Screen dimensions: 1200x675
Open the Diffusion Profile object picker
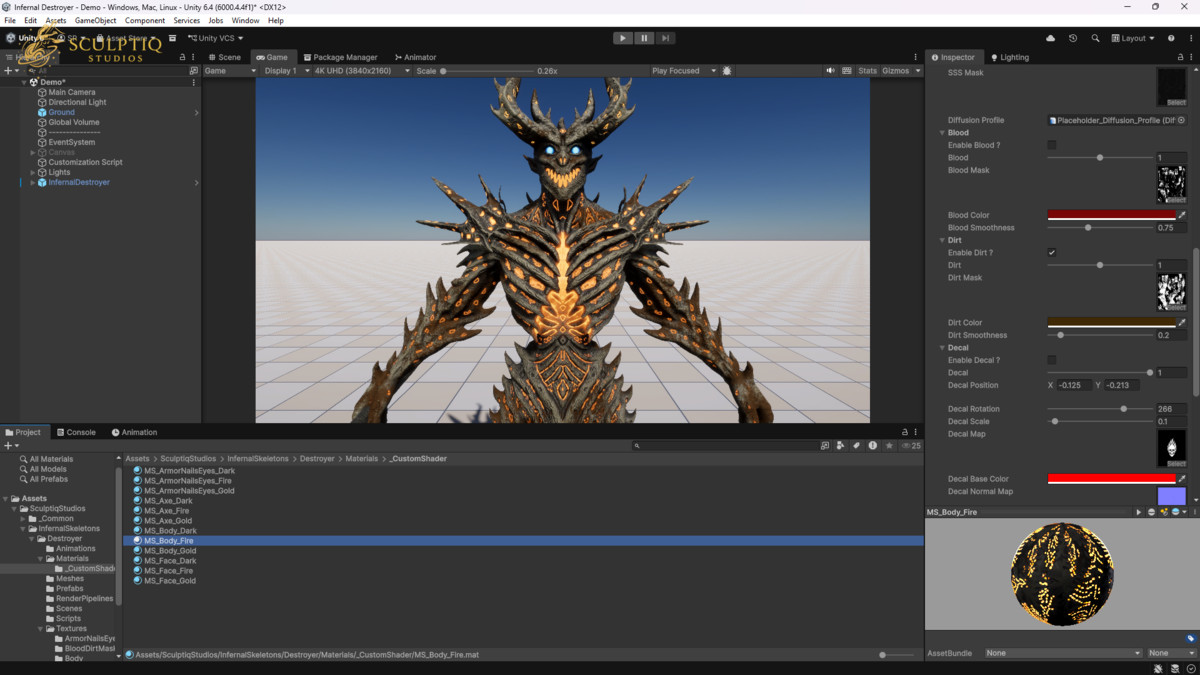(1181, 120)
